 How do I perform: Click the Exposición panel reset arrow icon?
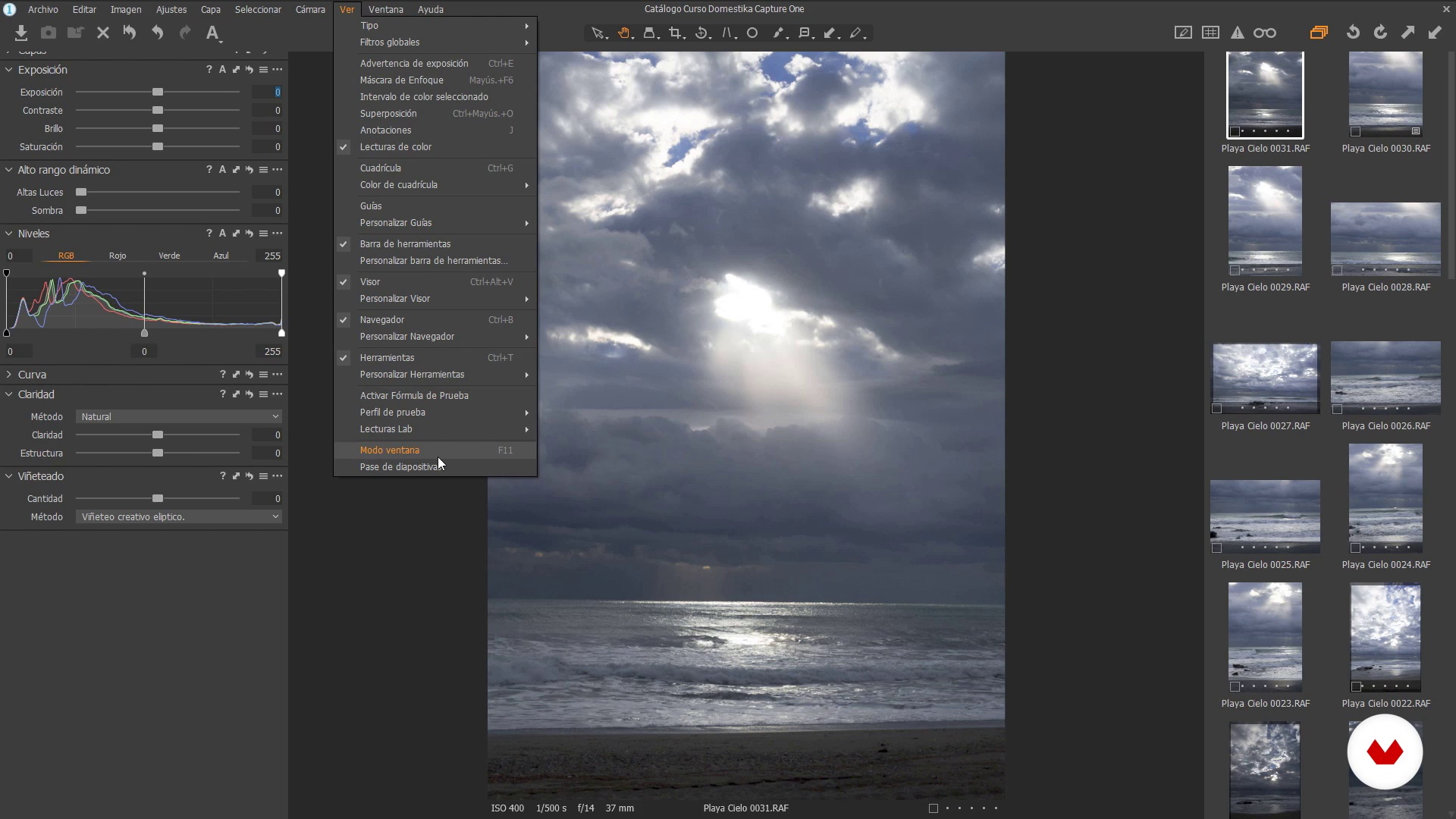(249, 70)
